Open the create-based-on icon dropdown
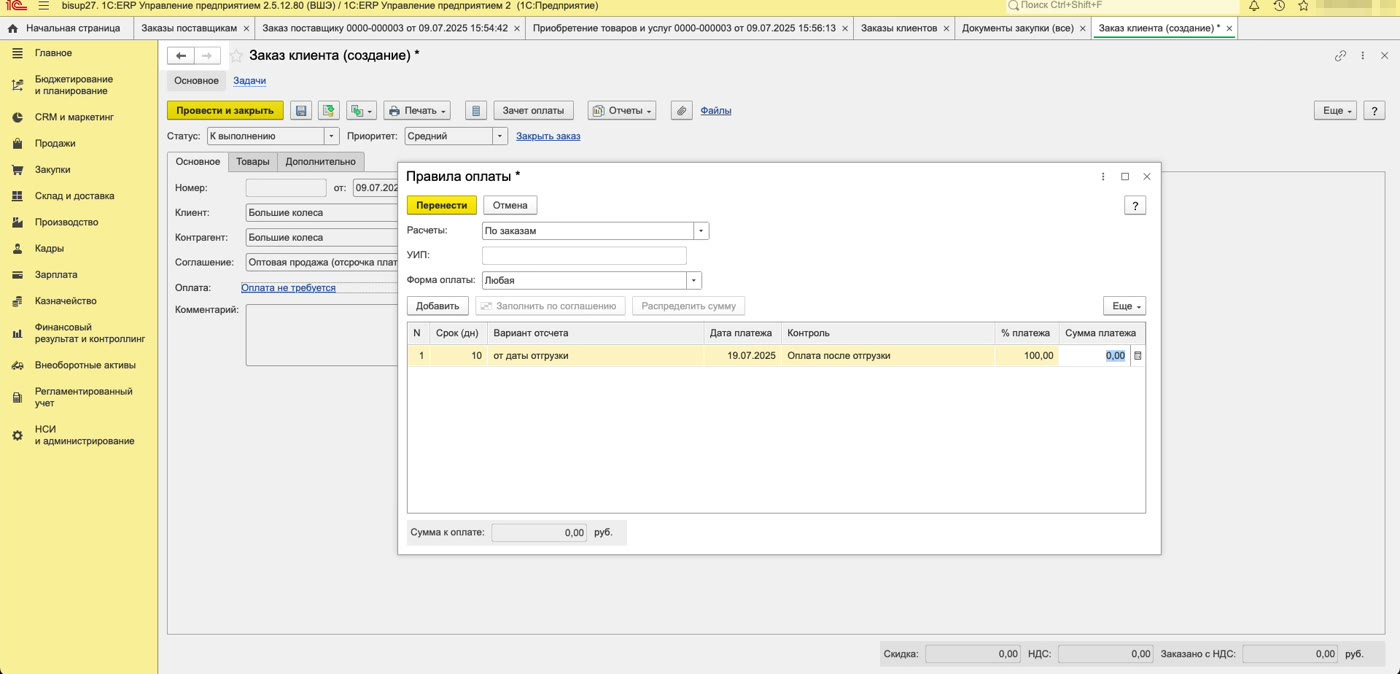1400x674 pixels. coord(361,111)
